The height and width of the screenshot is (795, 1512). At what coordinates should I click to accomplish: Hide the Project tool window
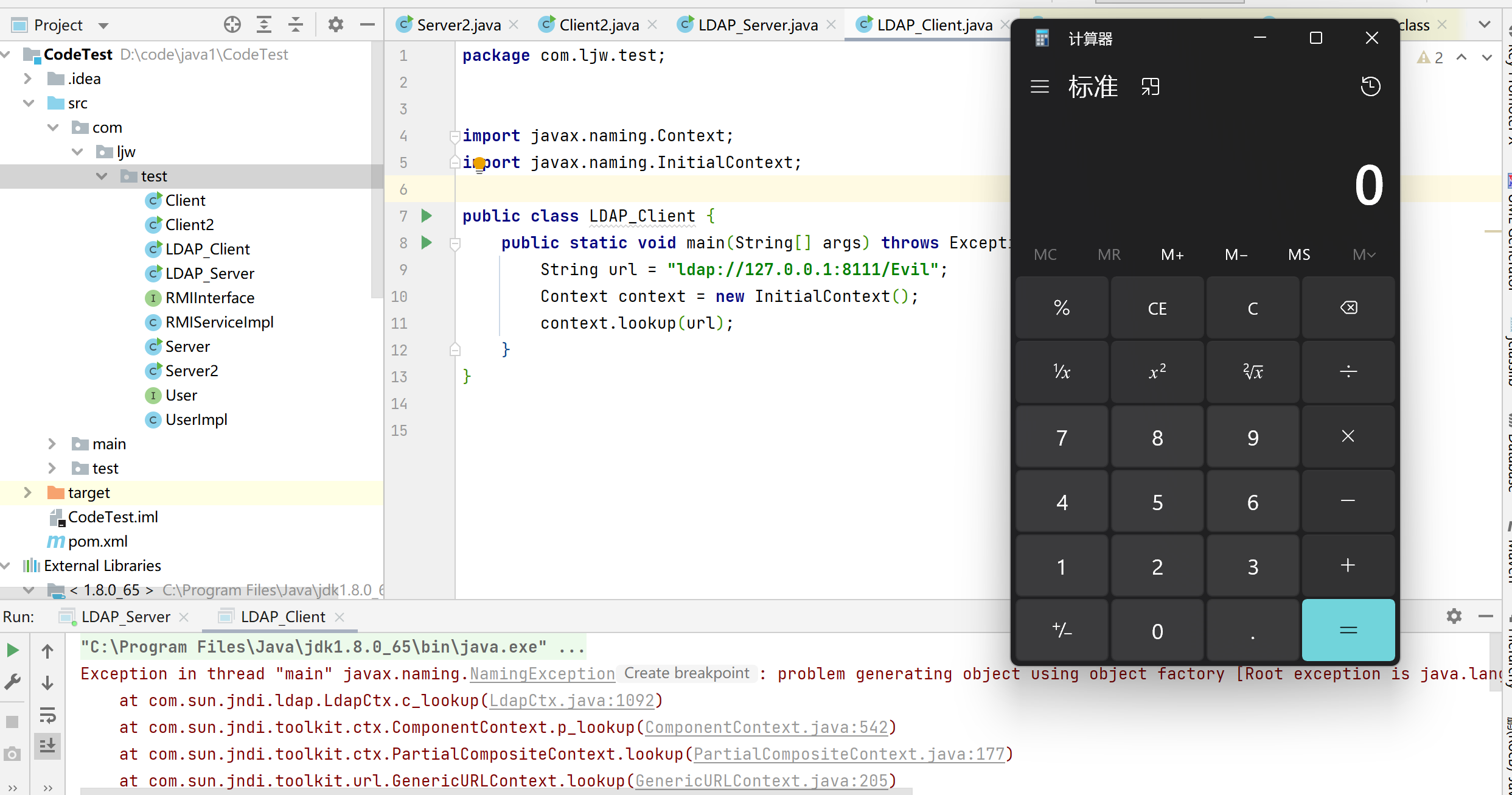tap(368, 25)
